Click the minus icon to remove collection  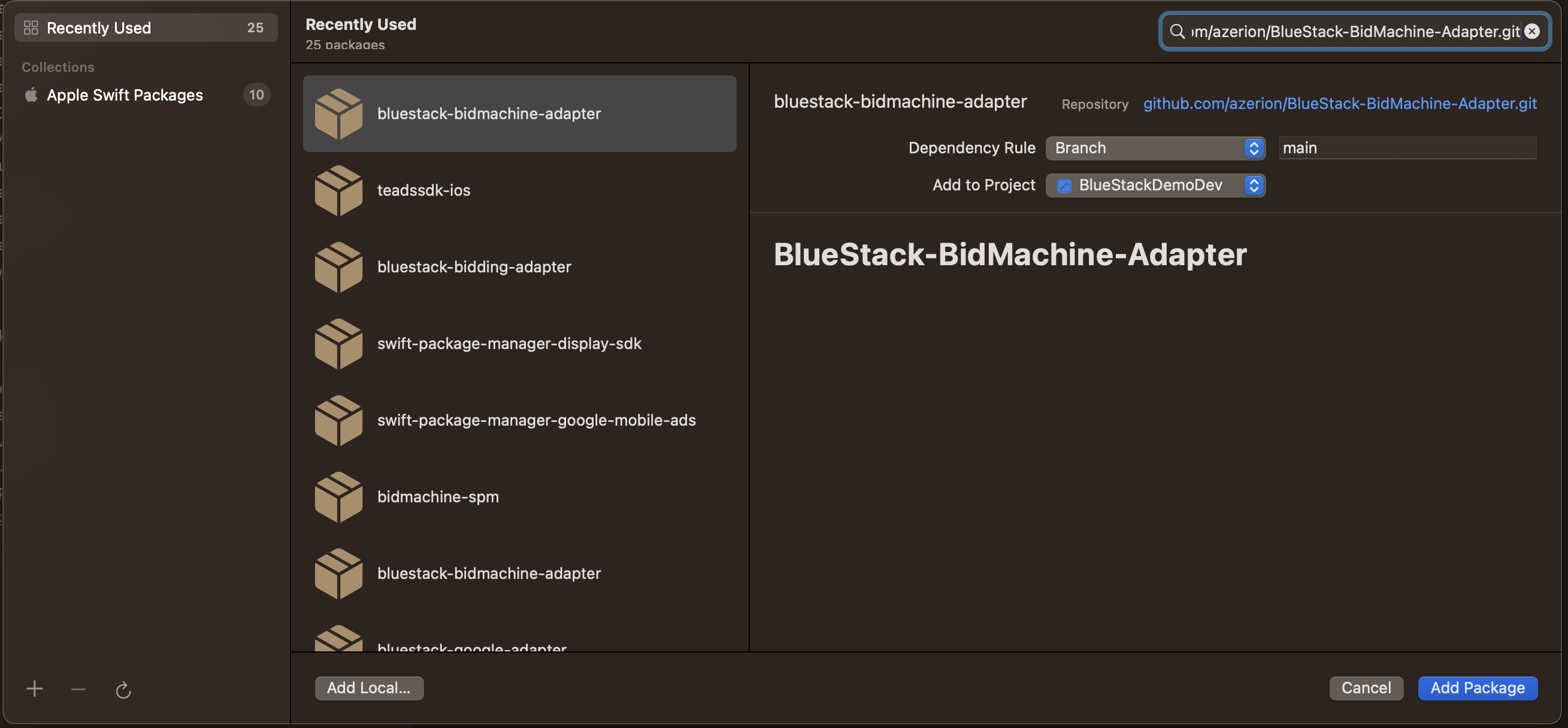coord(78,689)
